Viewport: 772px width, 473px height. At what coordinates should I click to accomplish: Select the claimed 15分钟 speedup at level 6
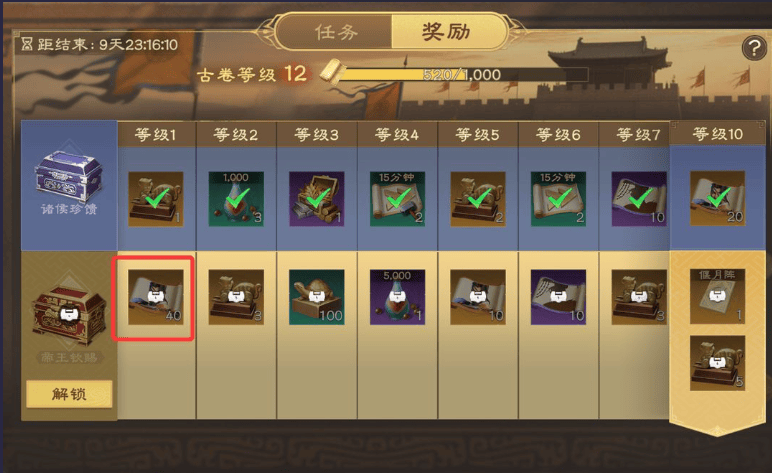click(558, 199)
